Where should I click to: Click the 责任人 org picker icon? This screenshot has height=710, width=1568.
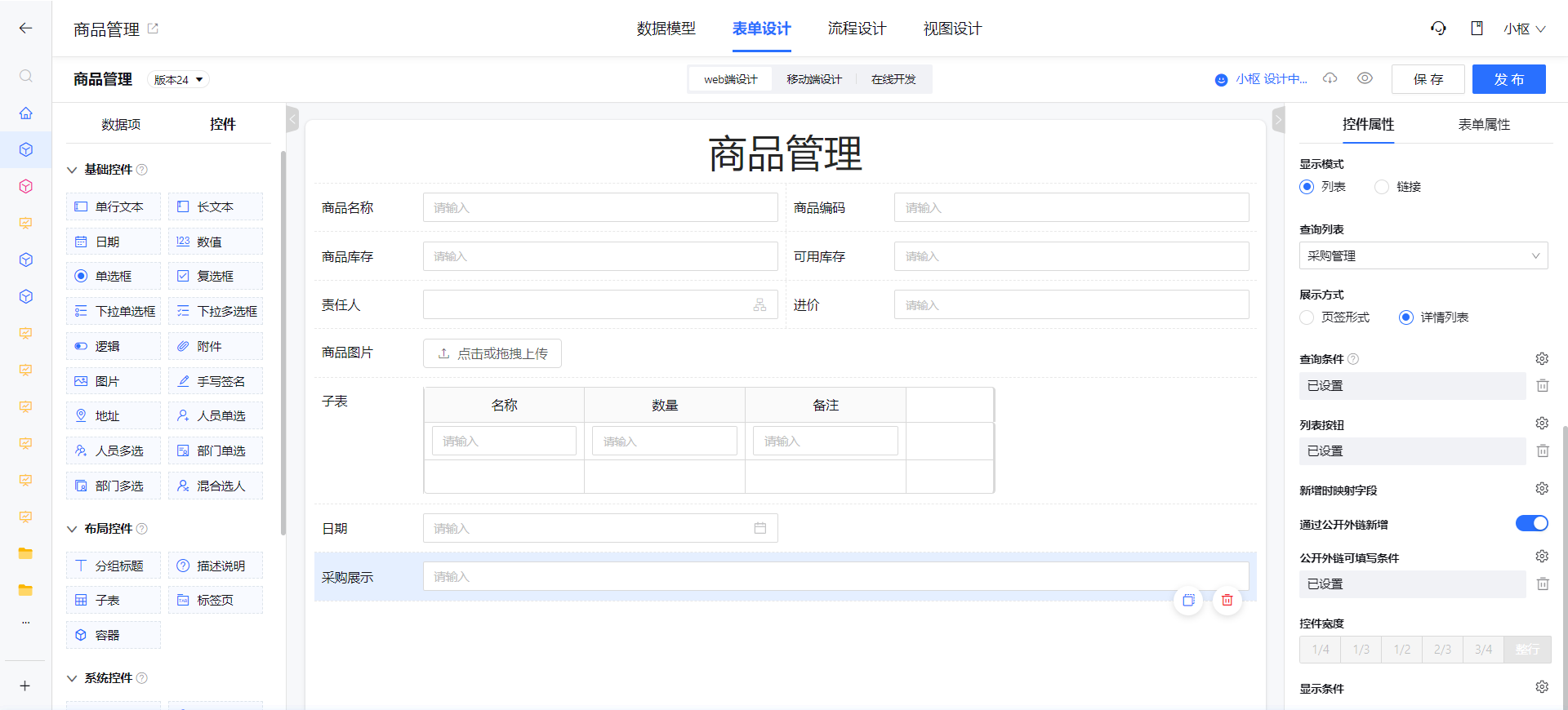[759, 304]
